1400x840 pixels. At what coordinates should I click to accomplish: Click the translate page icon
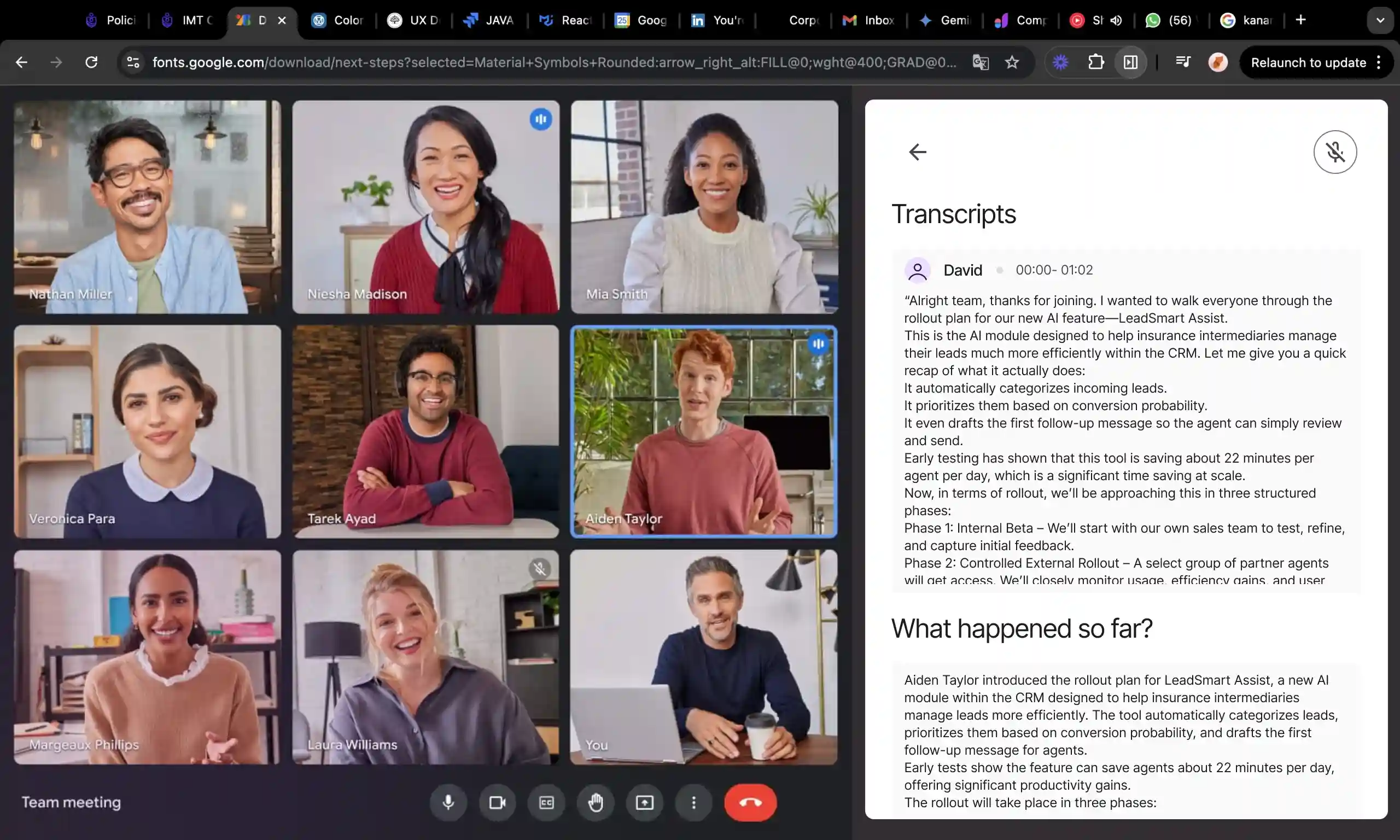click(981, 62)
